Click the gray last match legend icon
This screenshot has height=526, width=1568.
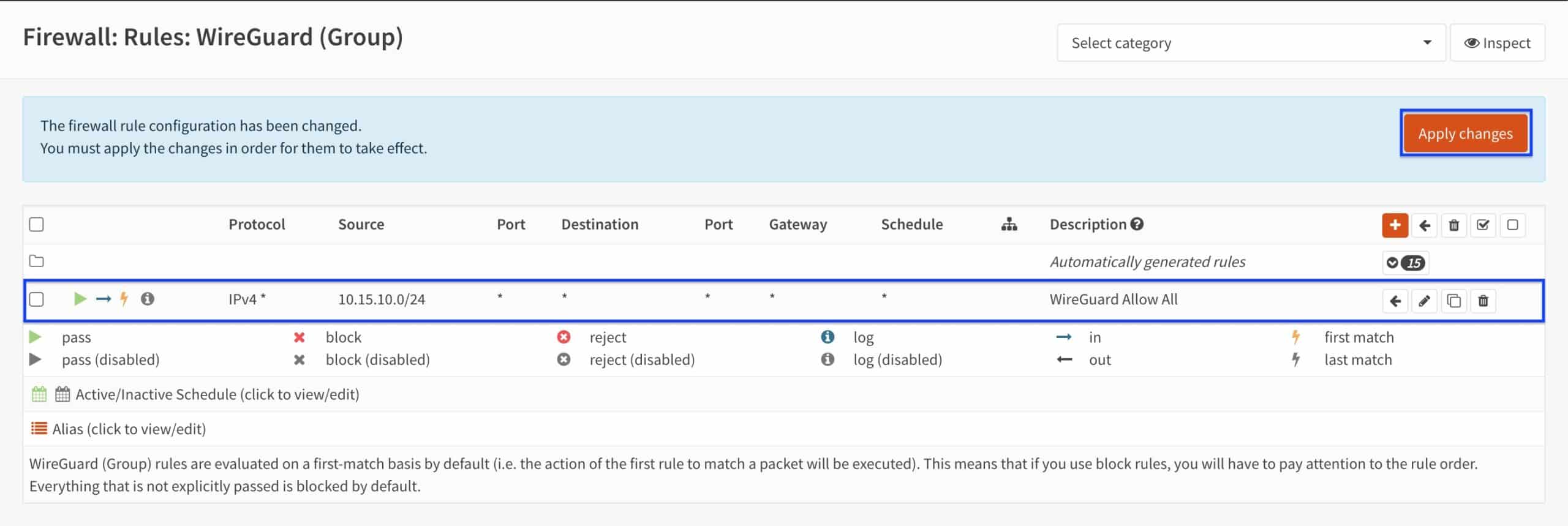click(x=1296, y=359)
